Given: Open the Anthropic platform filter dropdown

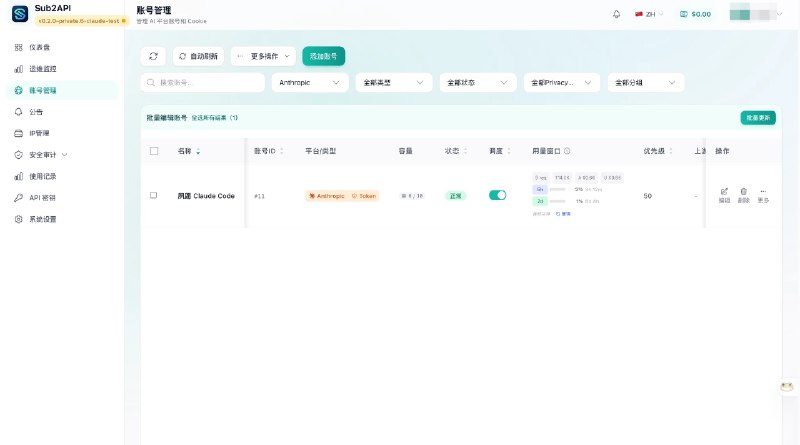Looking at the screenshot, I should (310, 83).
